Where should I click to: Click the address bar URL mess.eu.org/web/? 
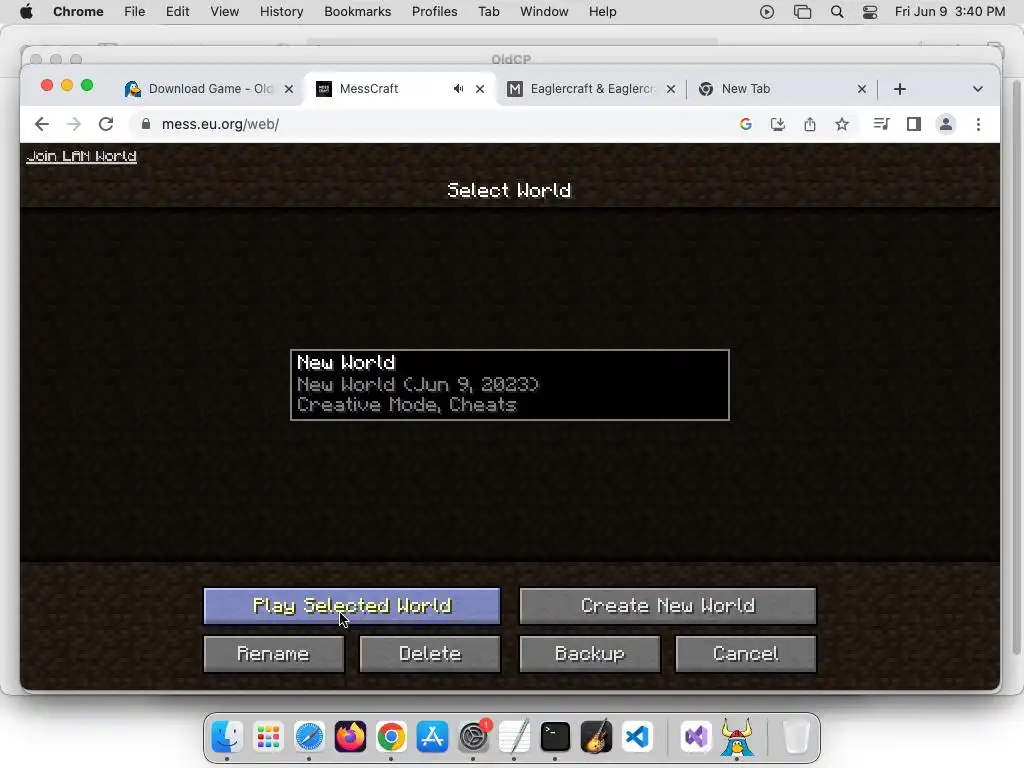[x=220, y=124]
